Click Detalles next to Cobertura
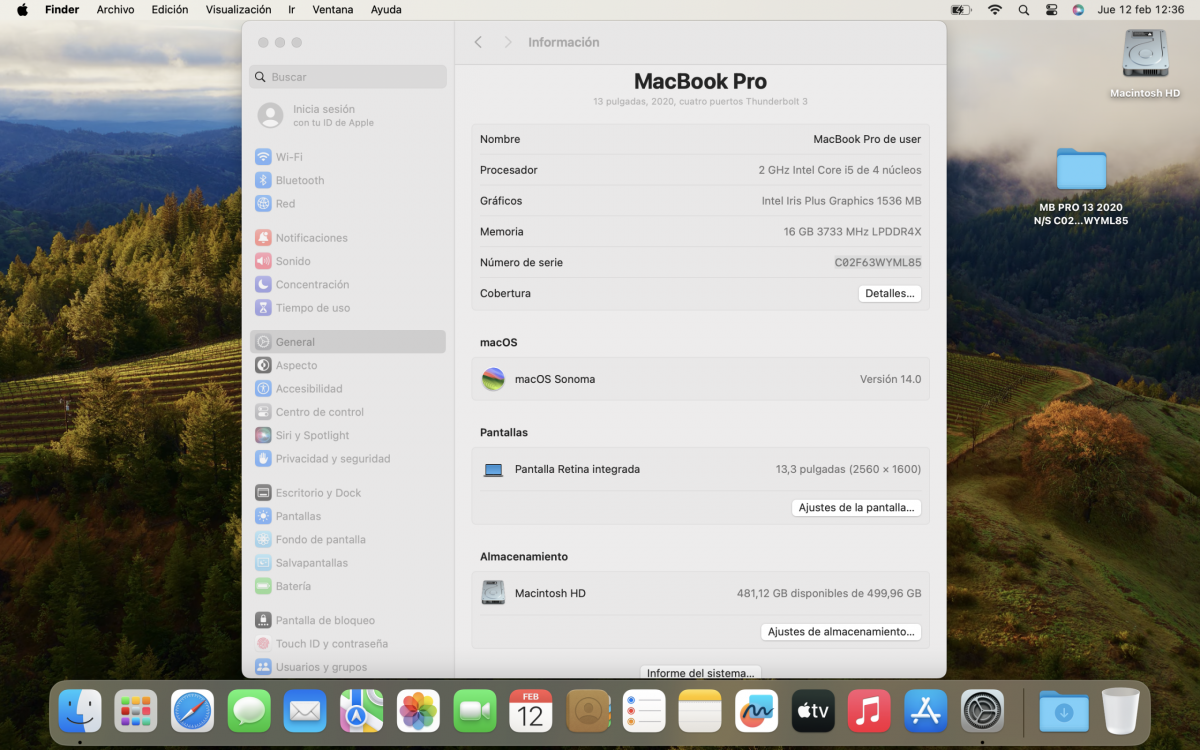This screenshot has height=750, width=1200. (x=889, y=293)
